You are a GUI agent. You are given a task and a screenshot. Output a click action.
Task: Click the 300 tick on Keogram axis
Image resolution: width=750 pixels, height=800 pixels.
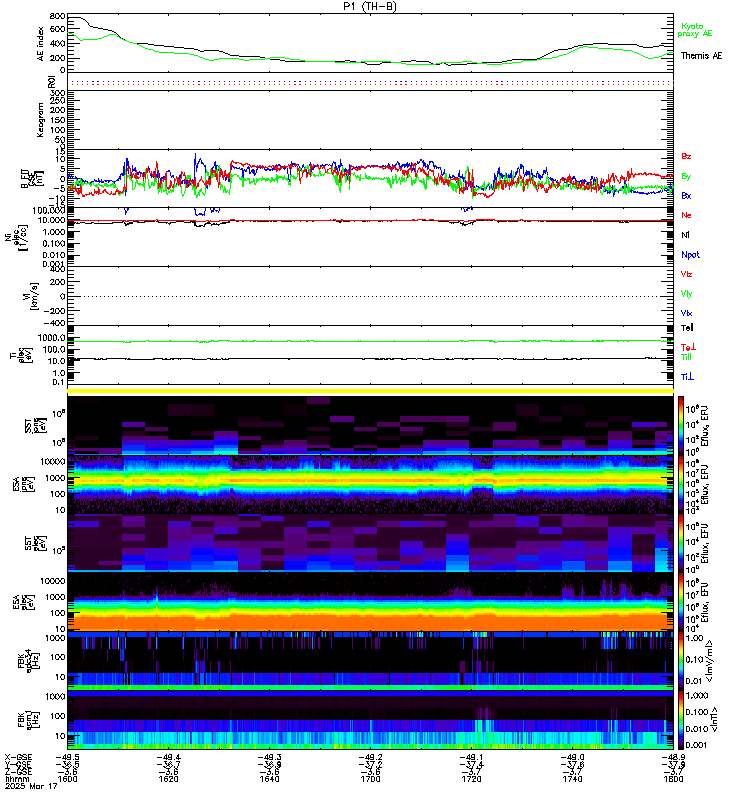click(x=57, y=93)
